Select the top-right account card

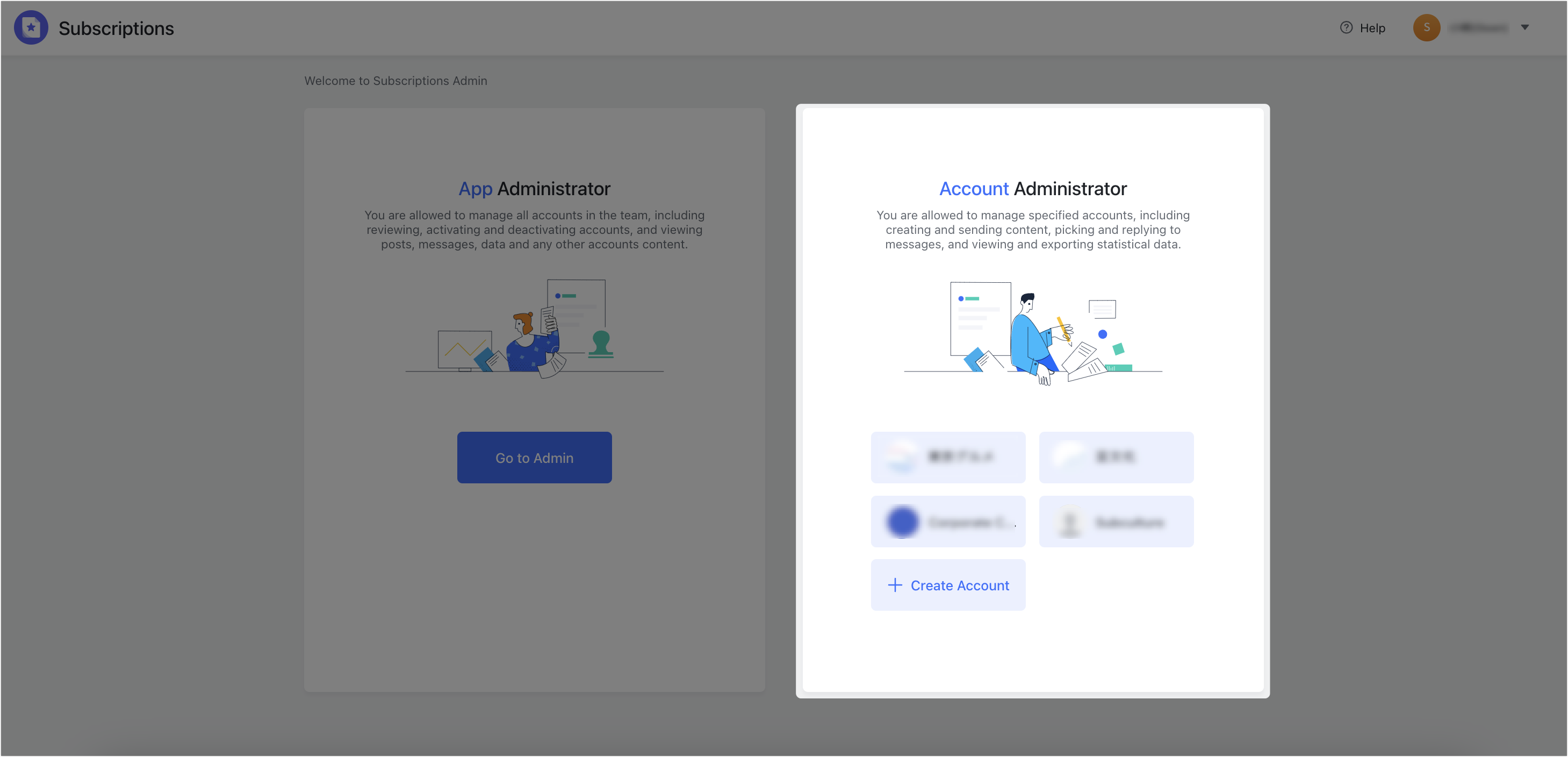click(1116, 458)
